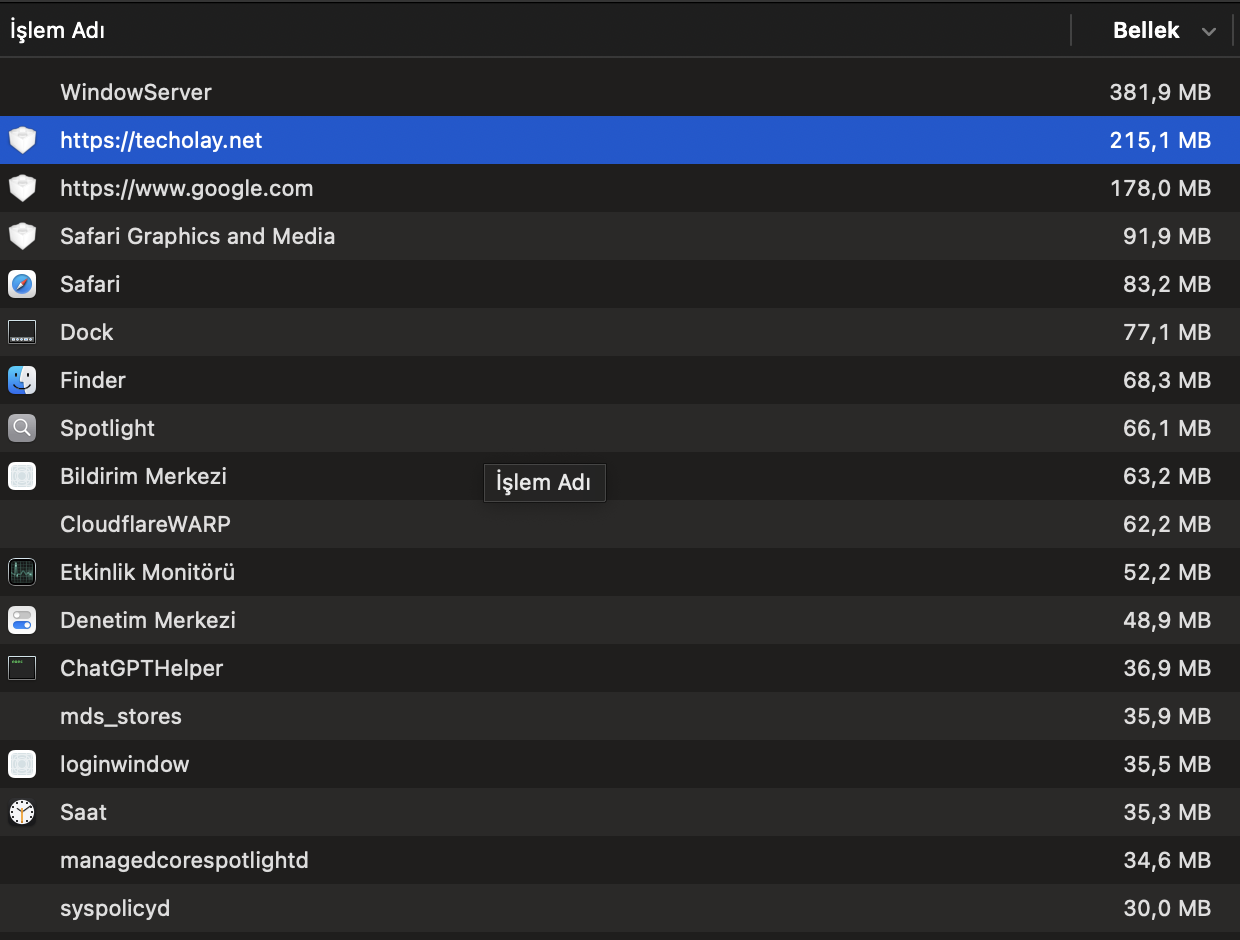Click the Dock process icon
The width and height of the screenshot is (1240, 940).
[x=22, y=332]
